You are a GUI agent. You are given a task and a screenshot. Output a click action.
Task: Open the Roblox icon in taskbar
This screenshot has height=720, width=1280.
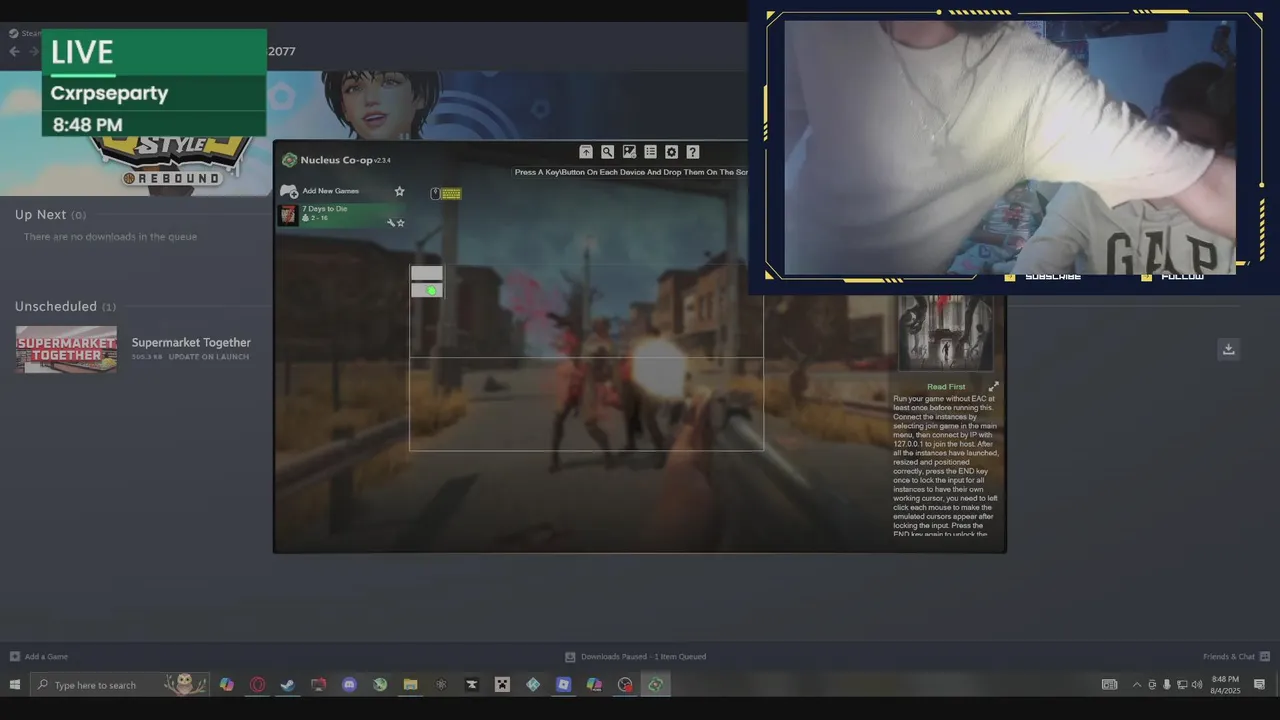point(563,685)
